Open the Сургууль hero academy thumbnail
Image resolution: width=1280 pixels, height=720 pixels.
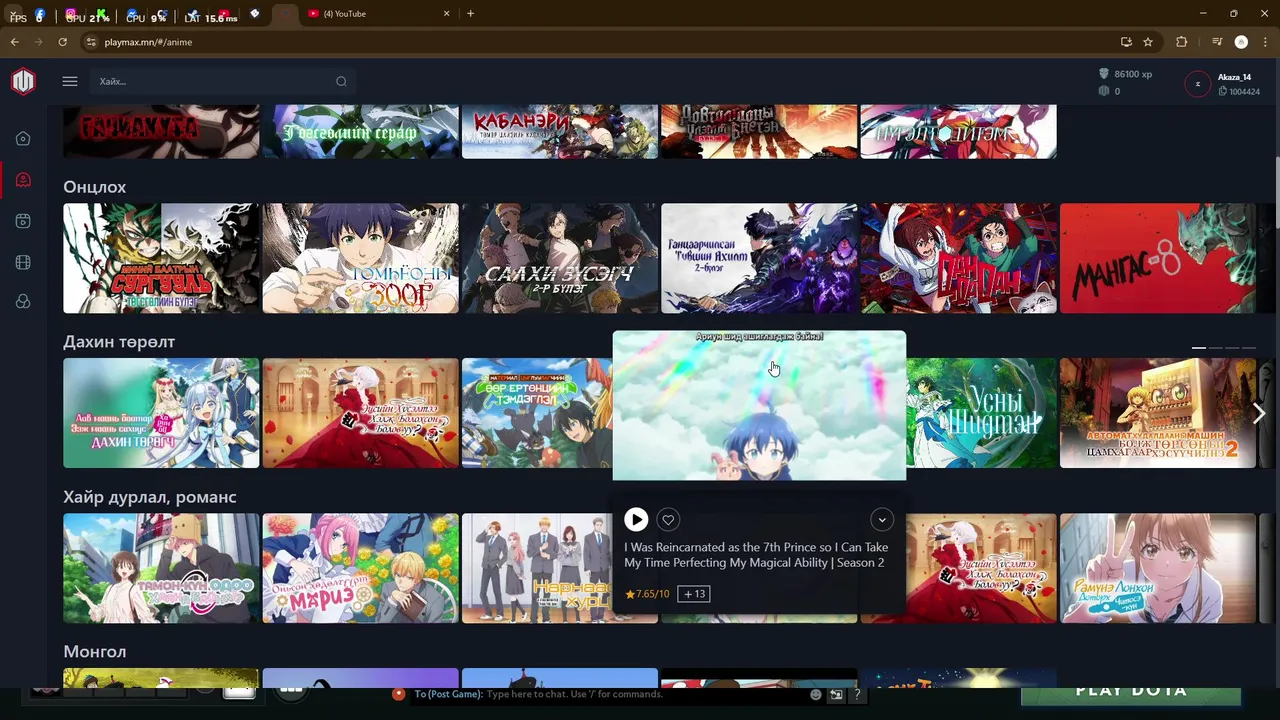click(x=161, y=258)
